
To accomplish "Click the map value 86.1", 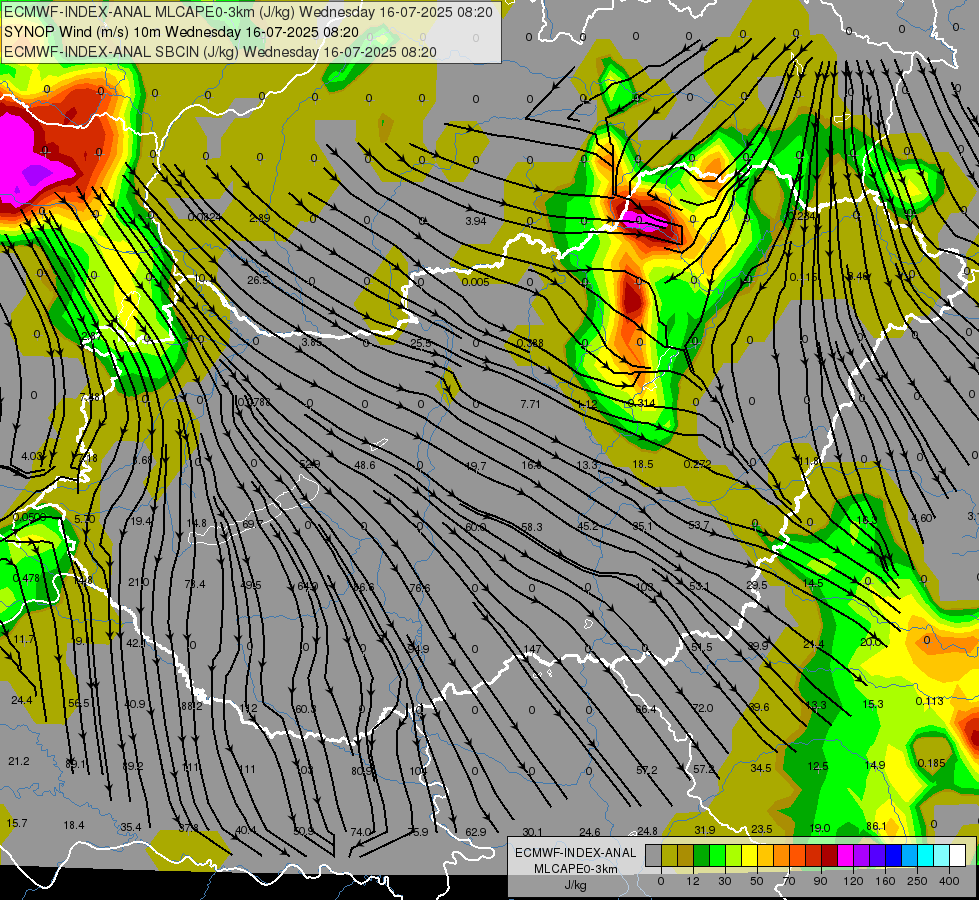I will [x=876, y=826].
